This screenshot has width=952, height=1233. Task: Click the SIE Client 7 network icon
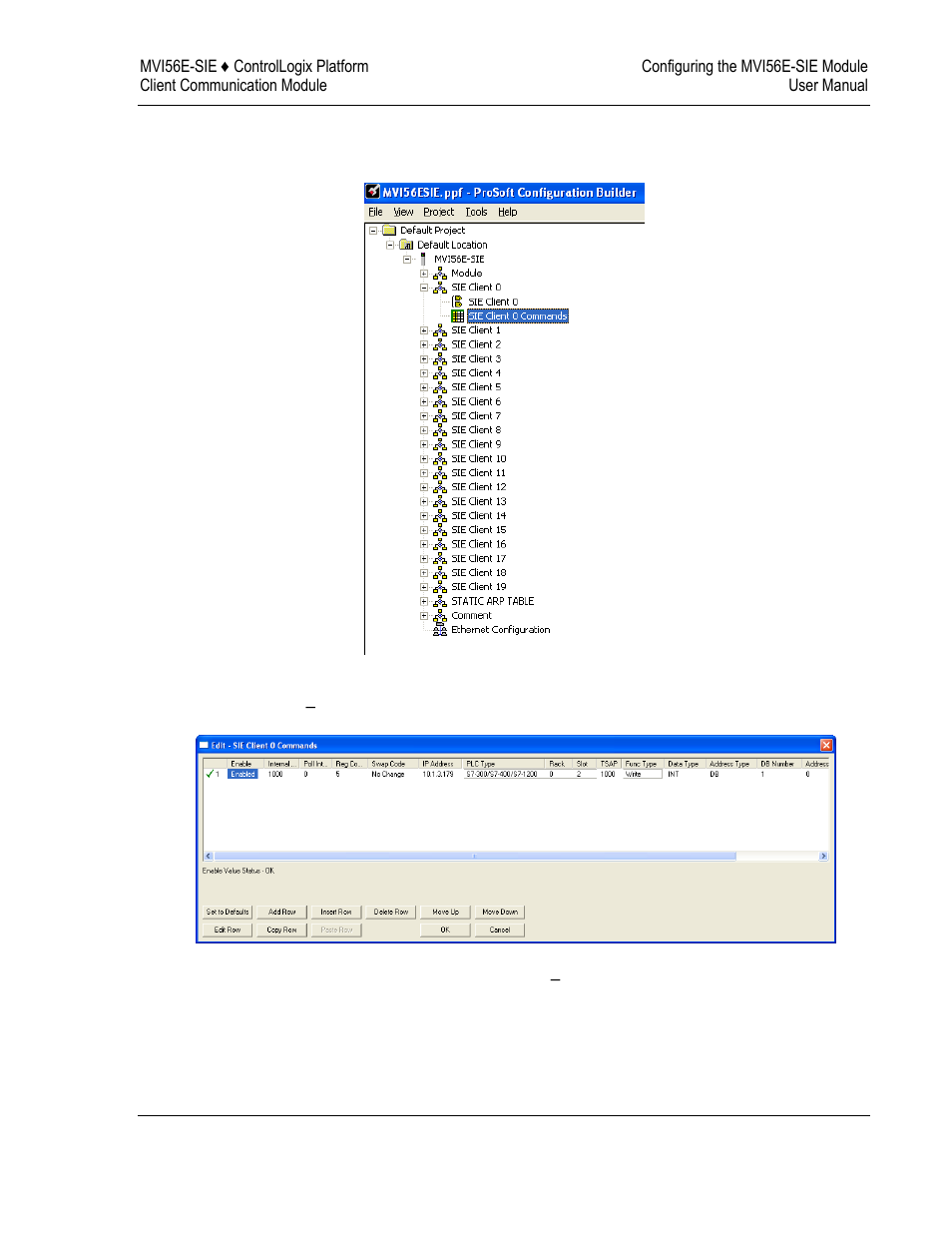[x=440, y=416]
